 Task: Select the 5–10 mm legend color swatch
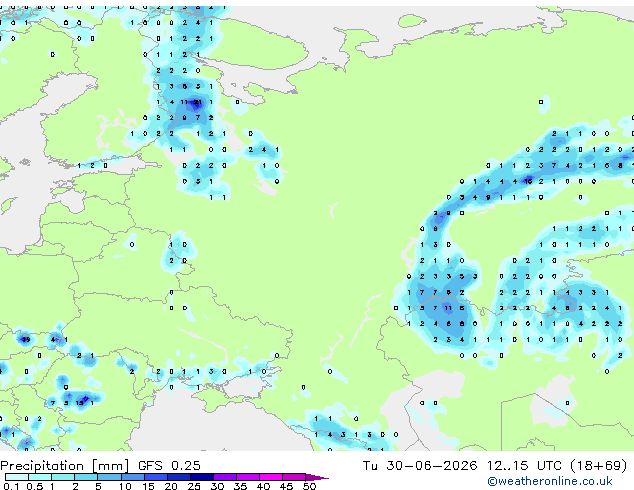[110, 477]
